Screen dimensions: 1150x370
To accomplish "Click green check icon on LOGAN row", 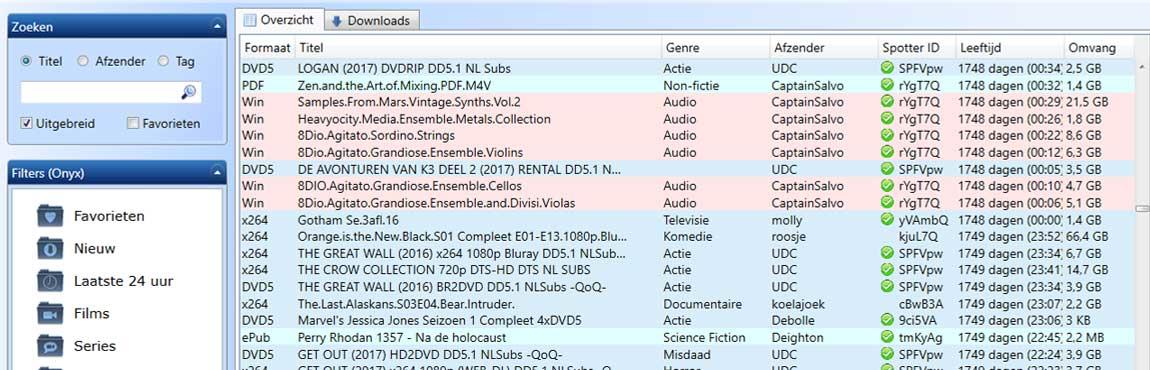I will pyautogui.click(x=887, y=68).
